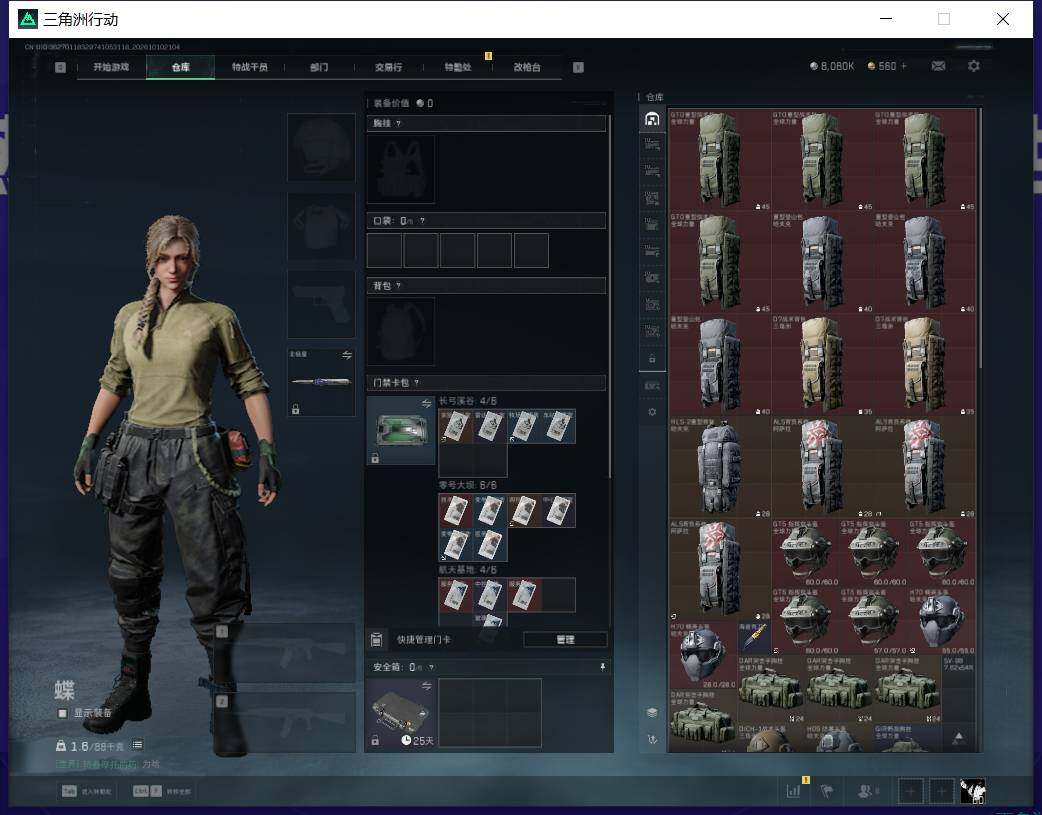1042x815 pixels.
Task: Click the warehouse vertical scrollbar
Action: [x=980, y=236]
